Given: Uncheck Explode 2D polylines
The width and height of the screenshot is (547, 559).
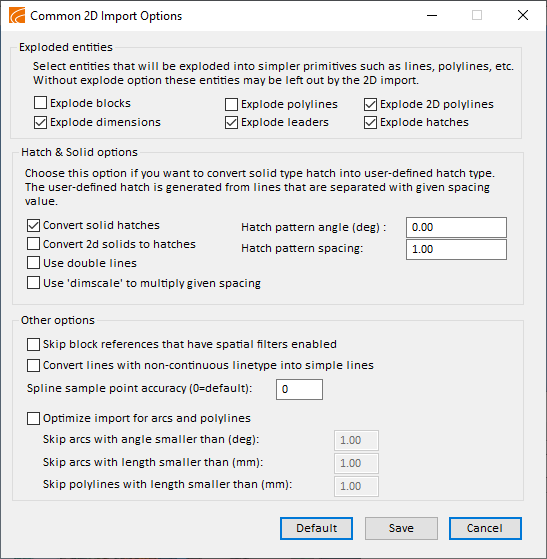Looking at the screenshot, I should pyautogui.click(x=370, y=104).
